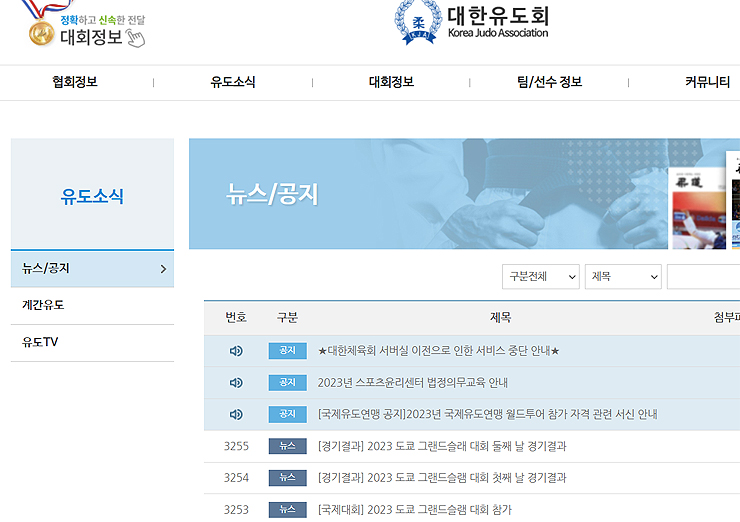Open the 대회정보 gold medal banner
Image resolution: width=740 pixels, height=522 pixels.
click(x=85, y=26)
